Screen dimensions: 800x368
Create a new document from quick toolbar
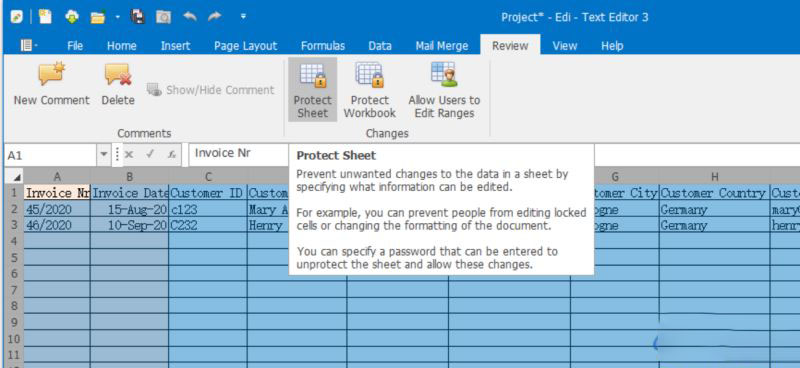[x=45, y=17]
